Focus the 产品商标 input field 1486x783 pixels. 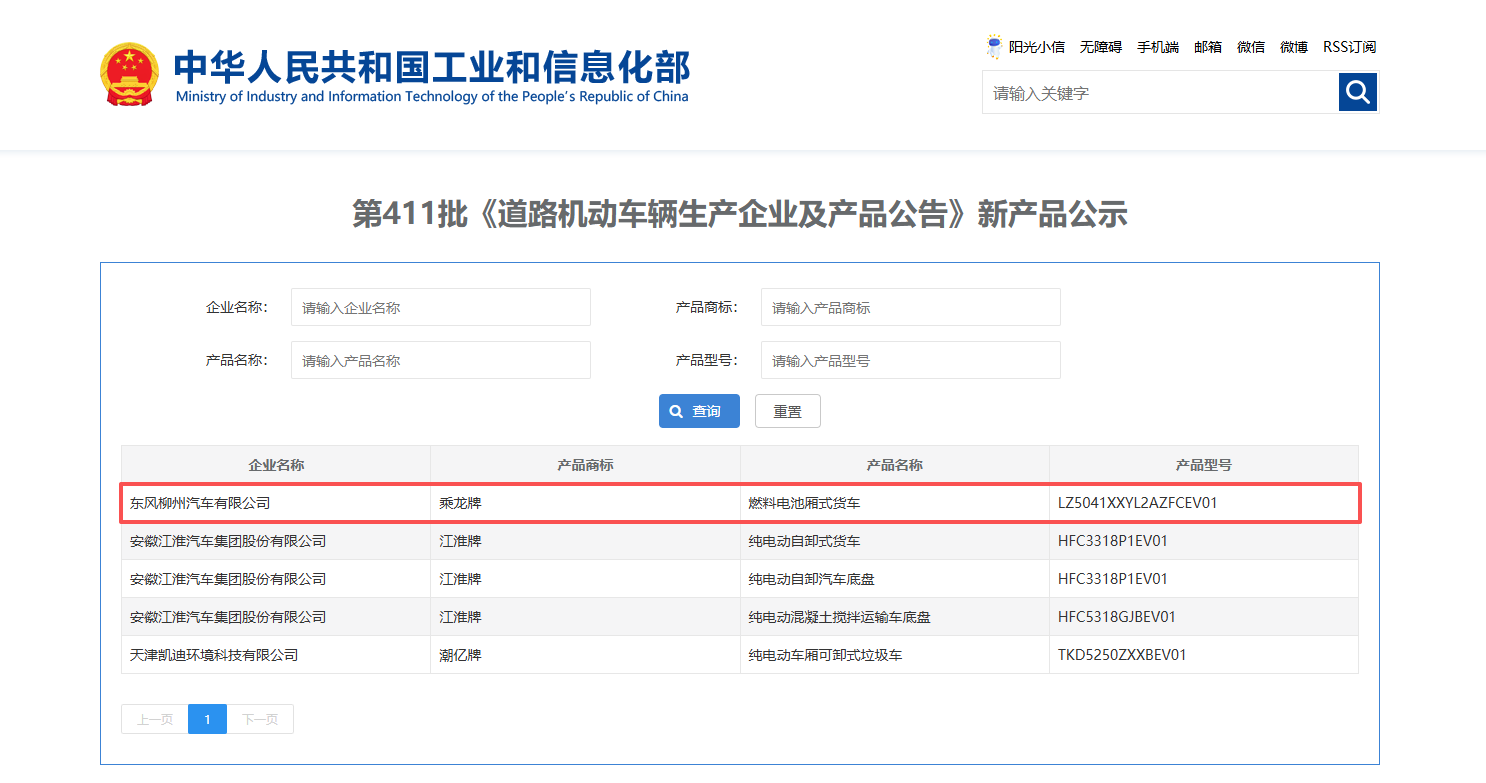(911, 307)
